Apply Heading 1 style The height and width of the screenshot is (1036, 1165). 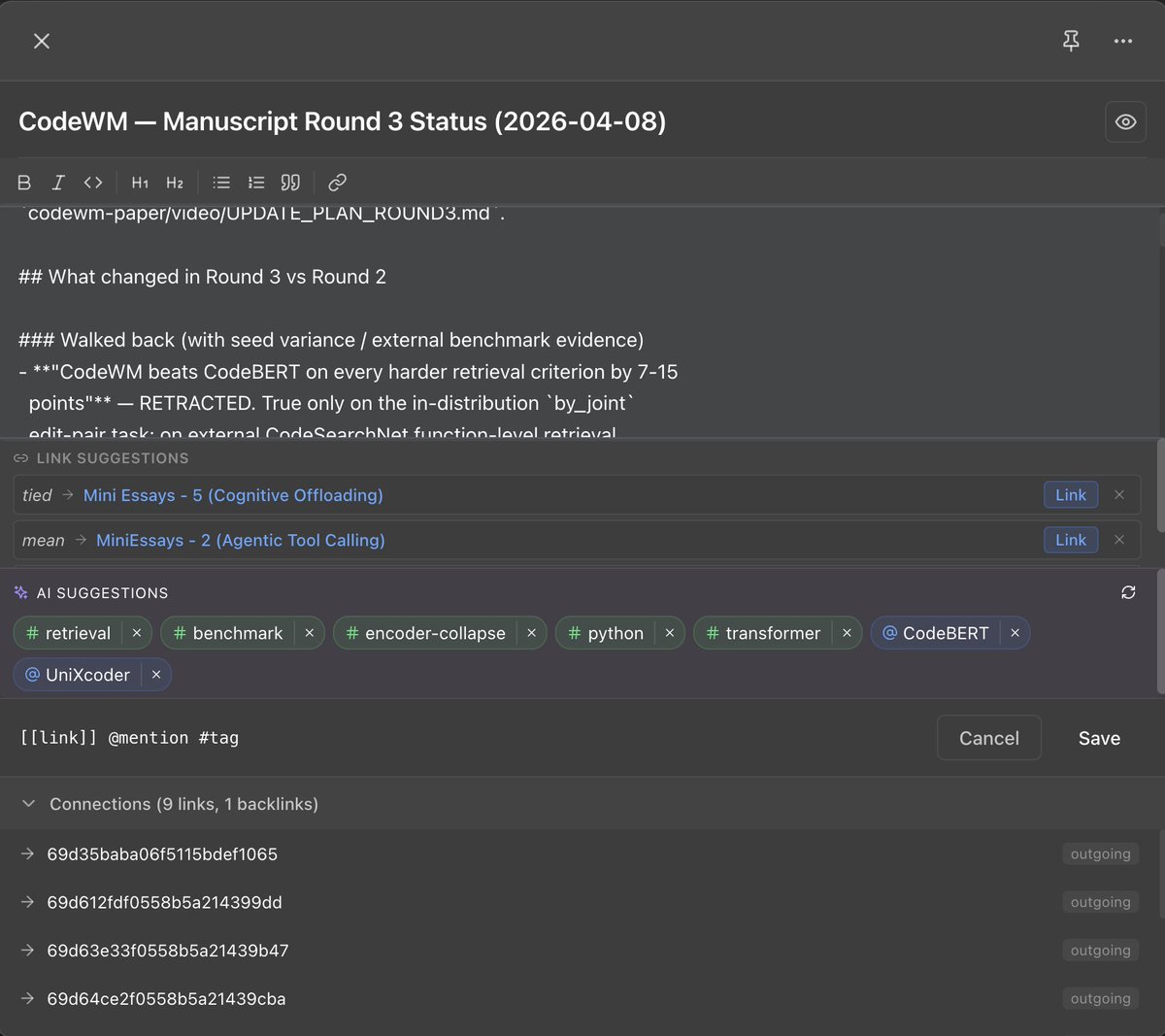pos(140,183)
